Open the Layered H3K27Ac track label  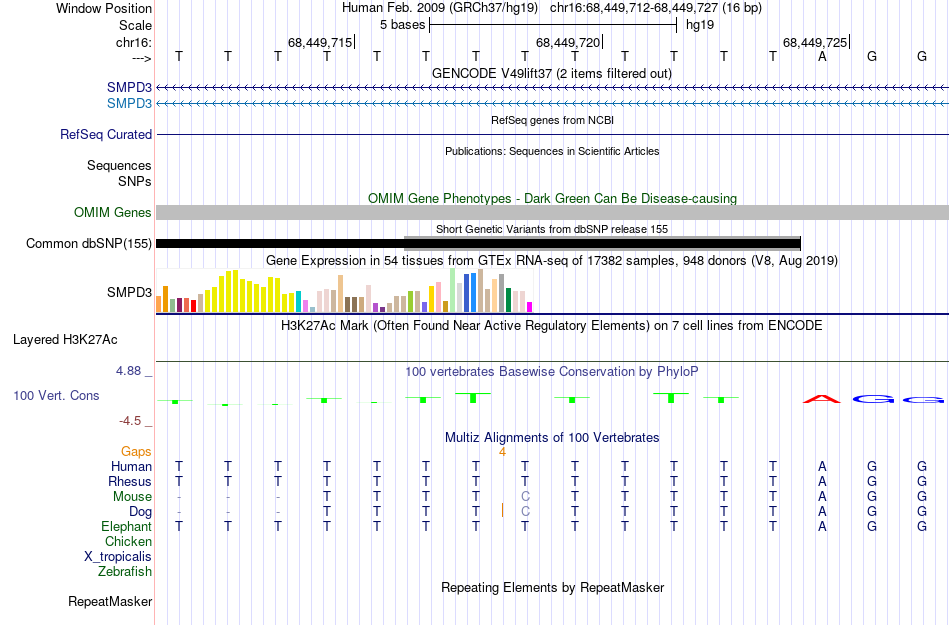tap(65, 340)
